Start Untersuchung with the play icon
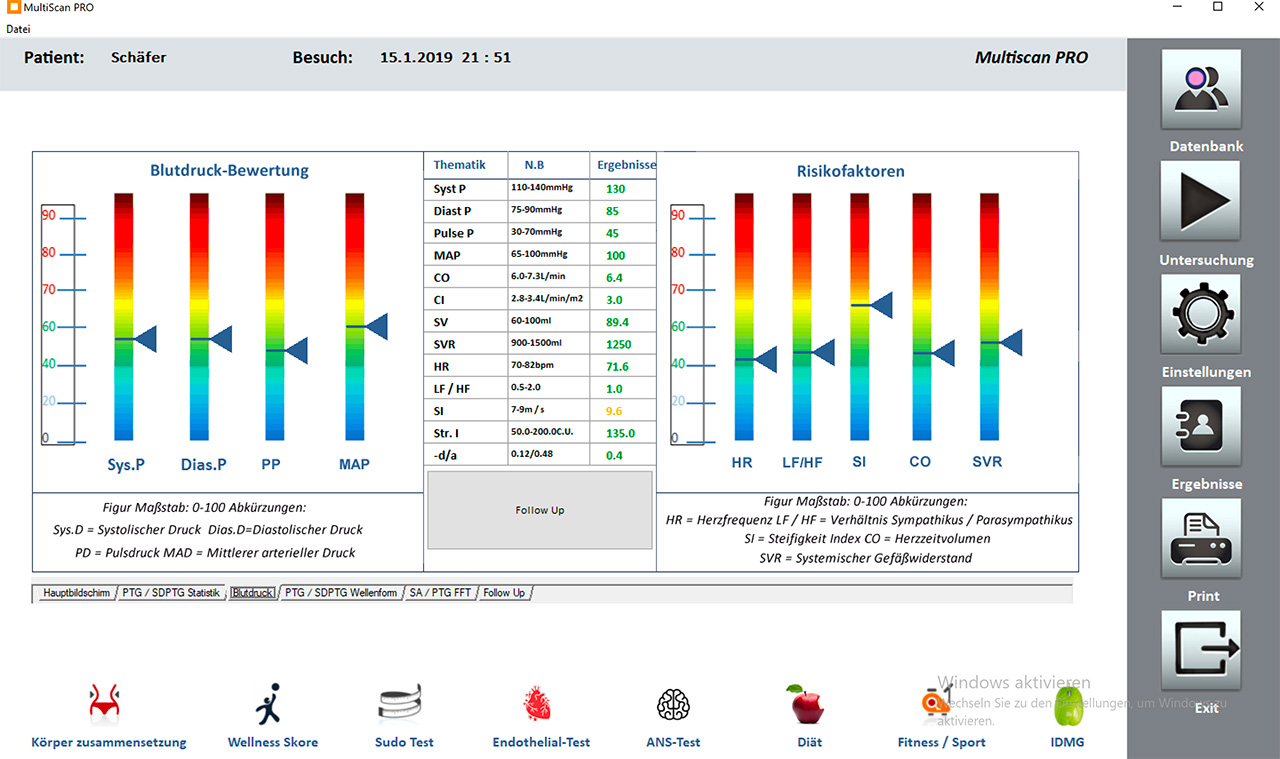1280x759 pixels. coord(1200,201)
